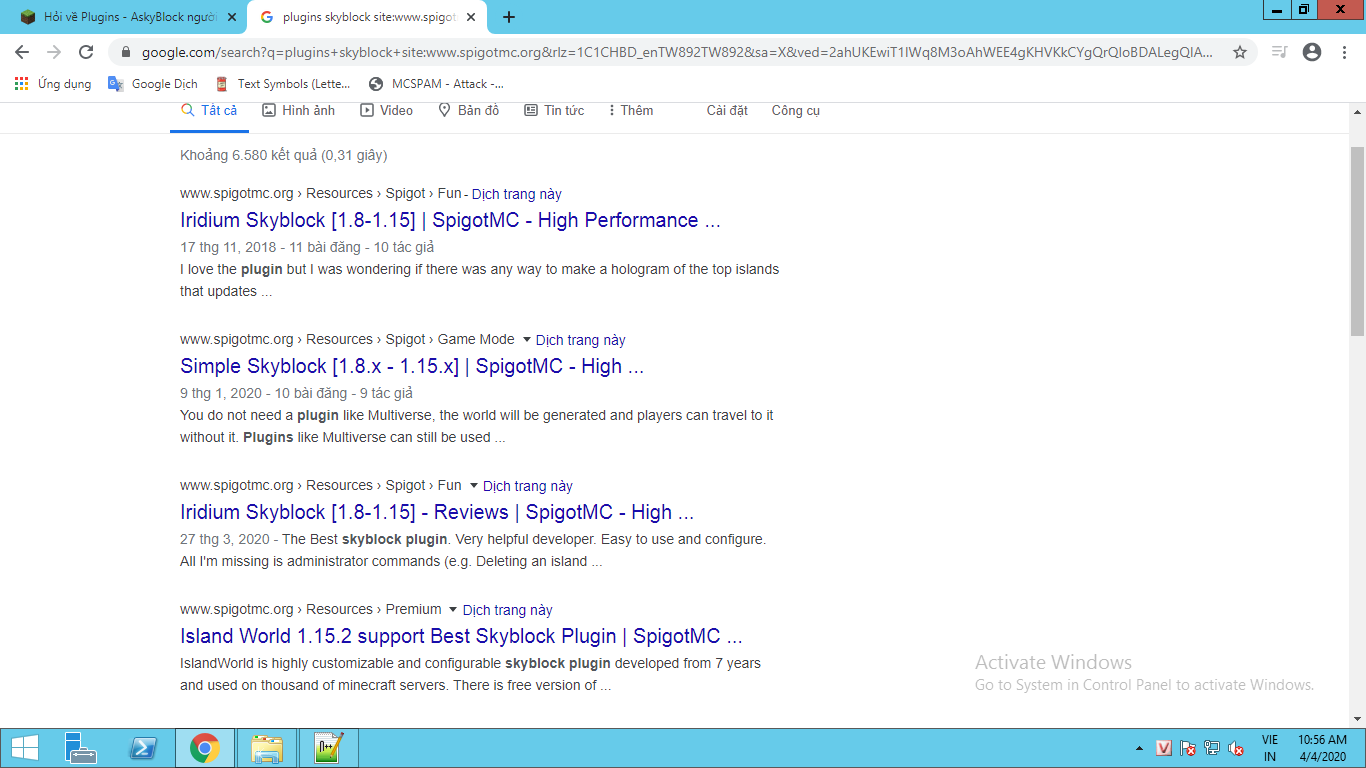Screen dimensions: 1366x768
Task: Click the "Resources › Spigot › Game Mode" breadcrumb
Action: 410,340
